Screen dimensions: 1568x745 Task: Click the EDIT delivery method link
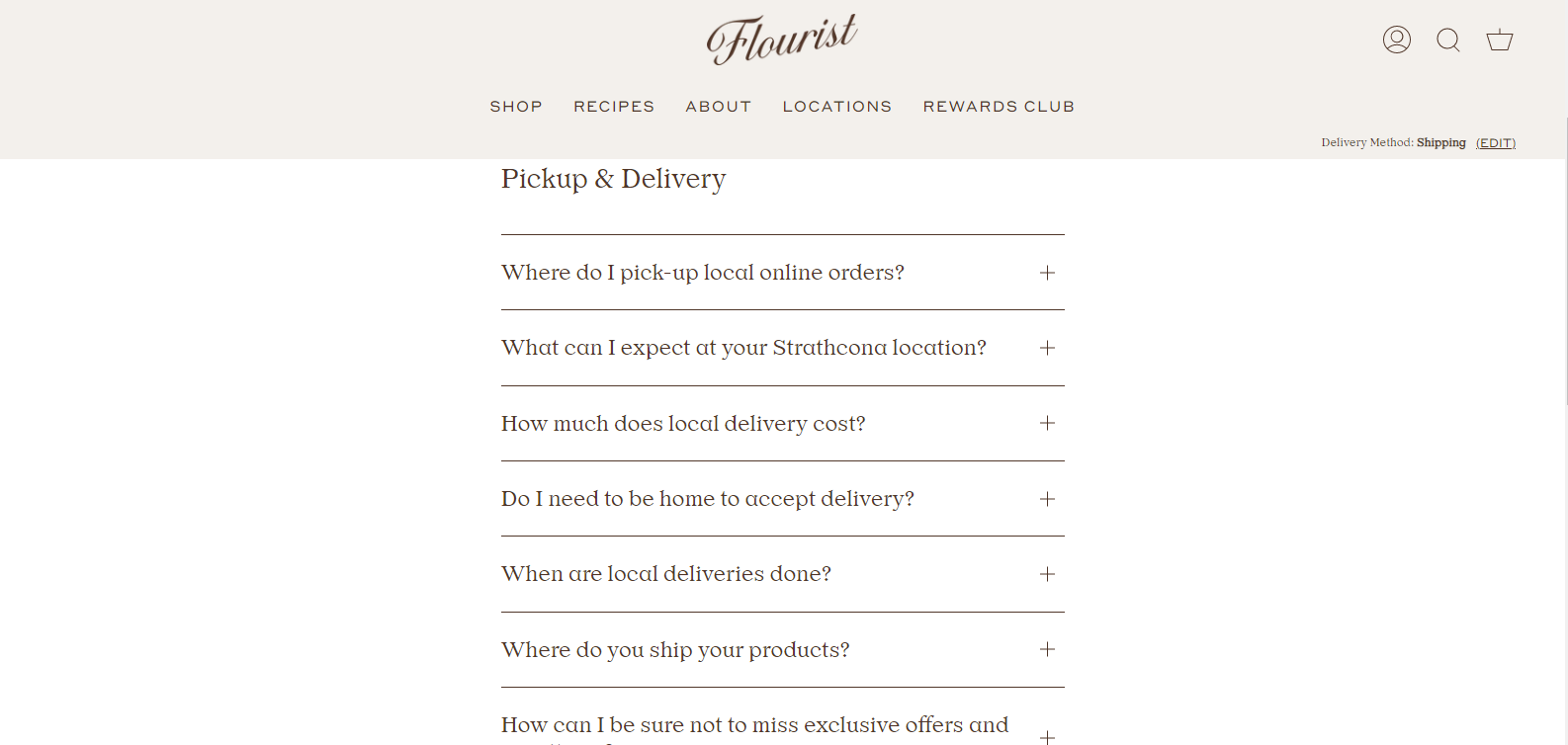tap(1496, 142)
